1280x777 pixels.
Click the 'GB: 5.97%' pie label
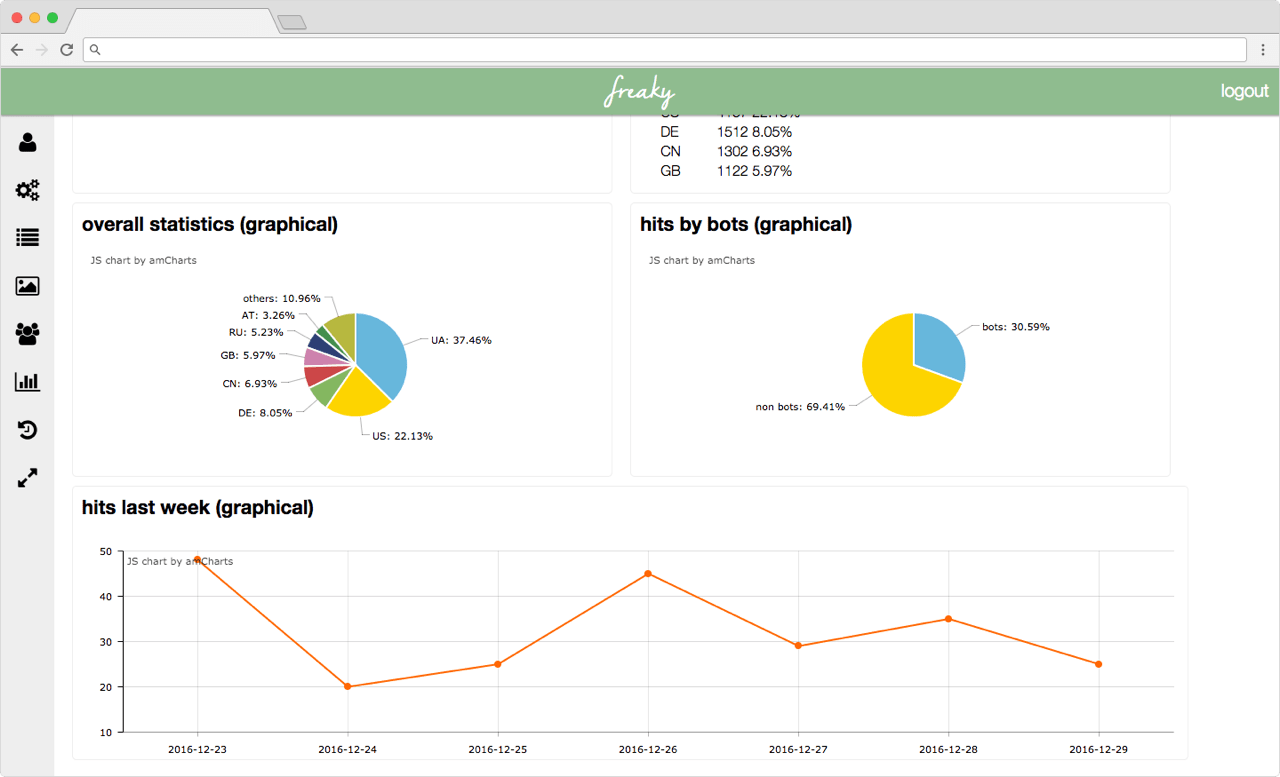(248, 355)
